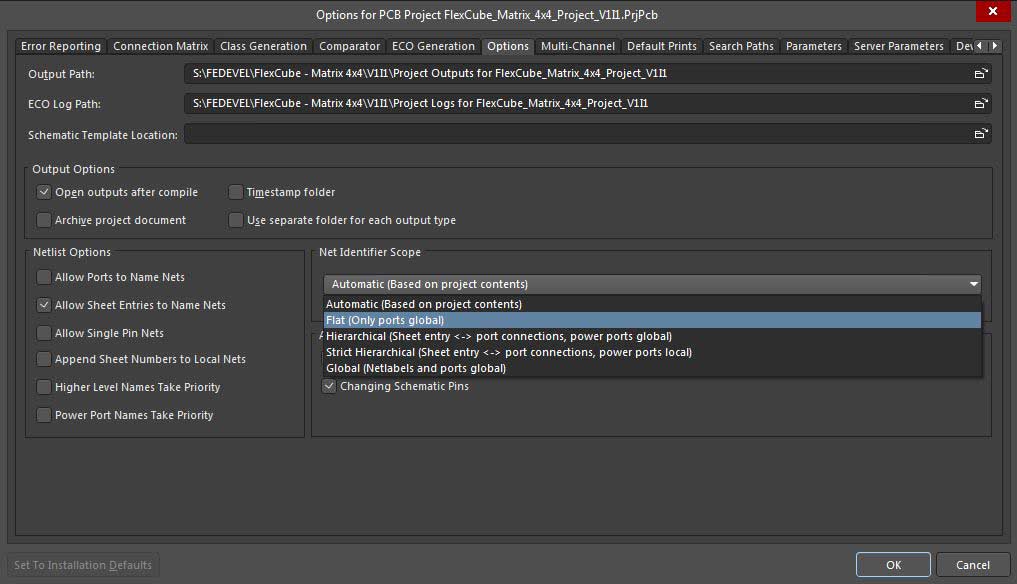
Task: Close the project options dialog
Action: coord(991,11)
